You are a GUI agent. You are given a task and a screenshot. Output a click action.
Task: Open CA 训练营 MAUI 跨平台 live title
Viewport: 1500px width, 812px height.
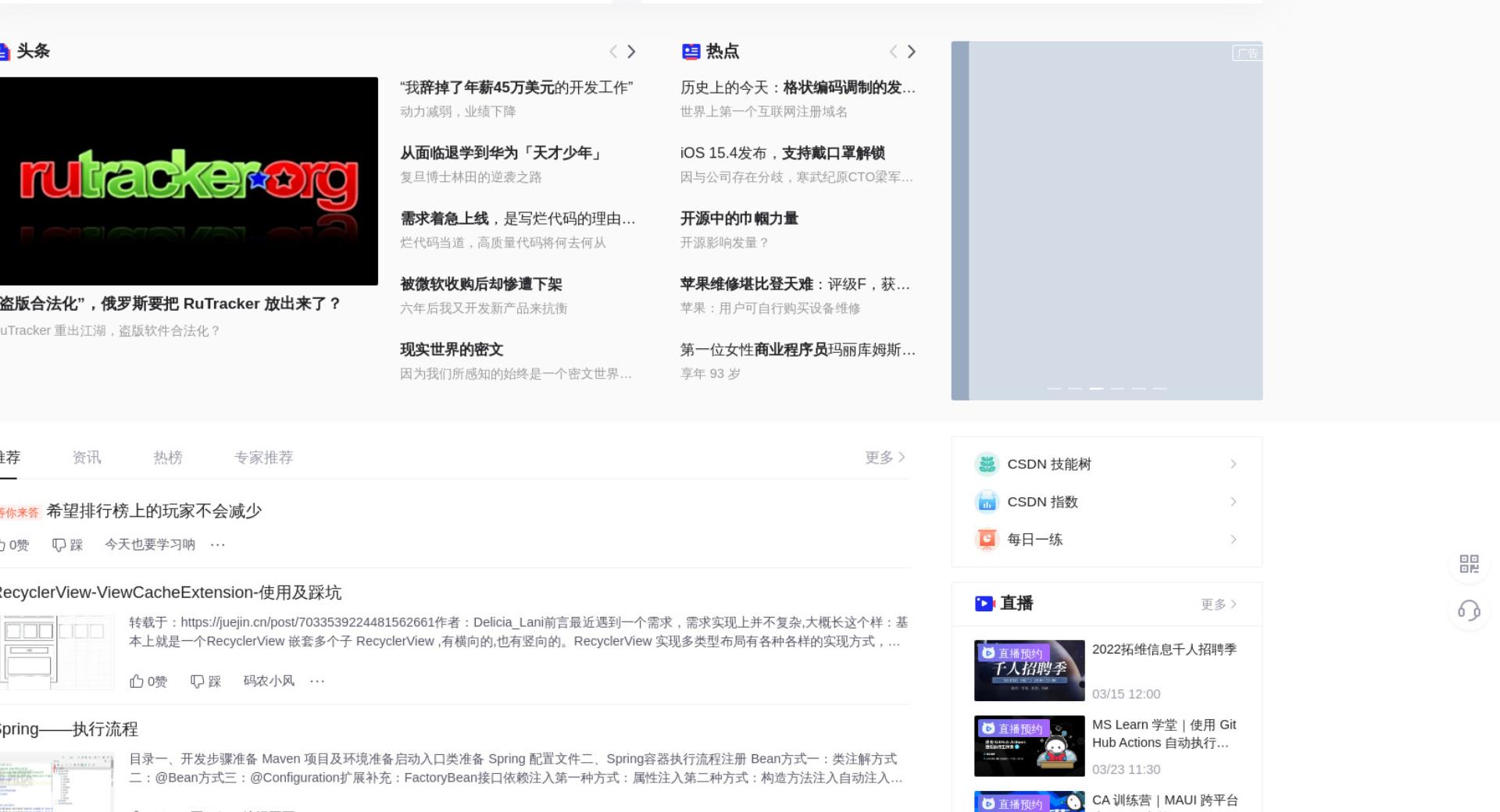1165,800
